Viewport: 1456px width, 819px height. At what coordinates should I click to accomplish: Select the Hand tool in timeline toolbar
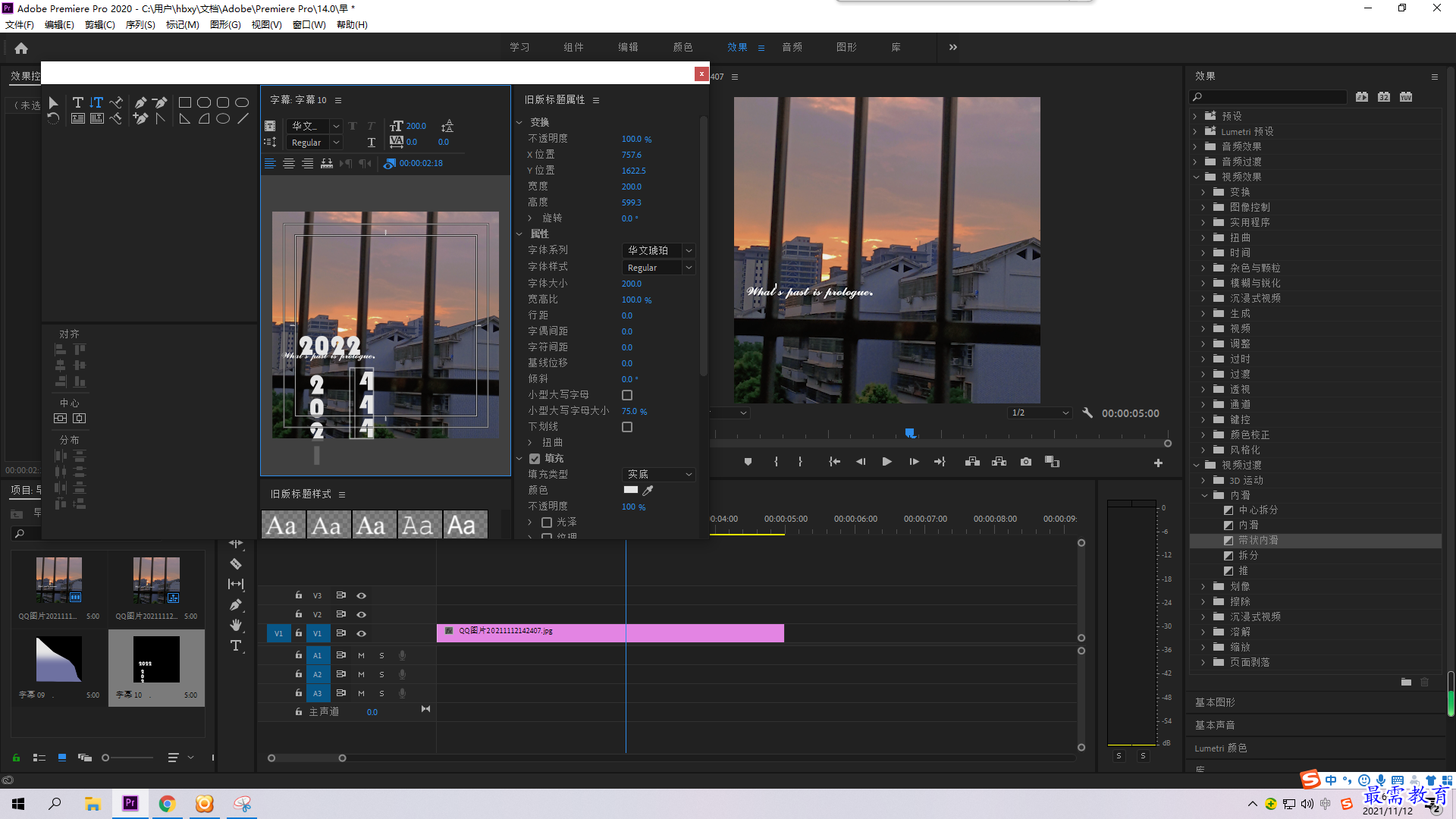[x=236, y=625]
